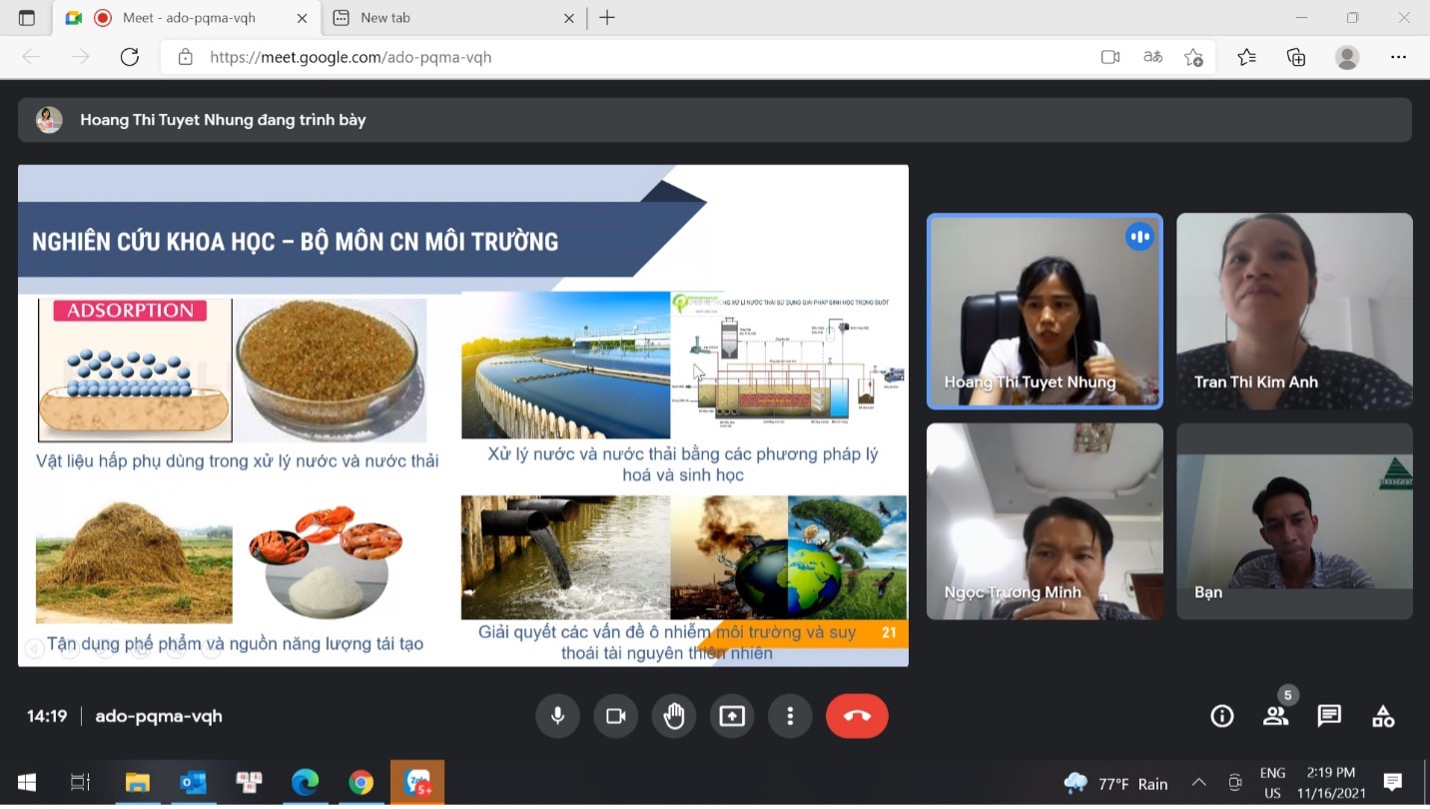Show the participants list
Image resolution: width=1430 pixels, height=809 pixels.
click(x=1276, y=716)
